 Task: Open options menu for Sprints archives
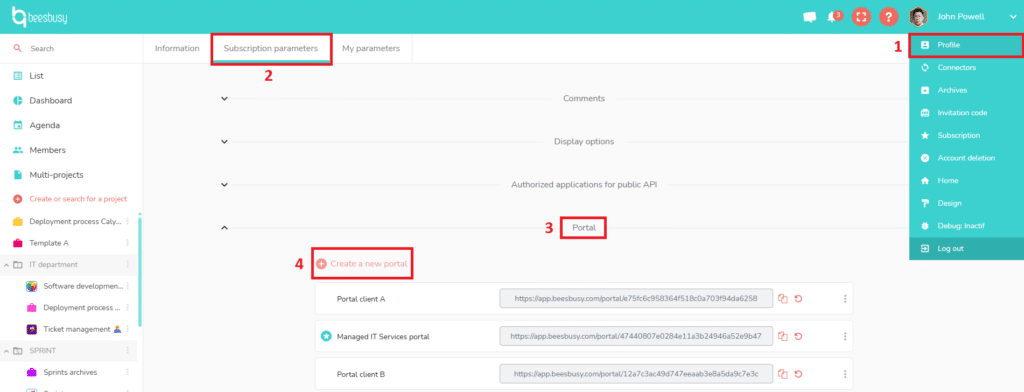point(128,372)
